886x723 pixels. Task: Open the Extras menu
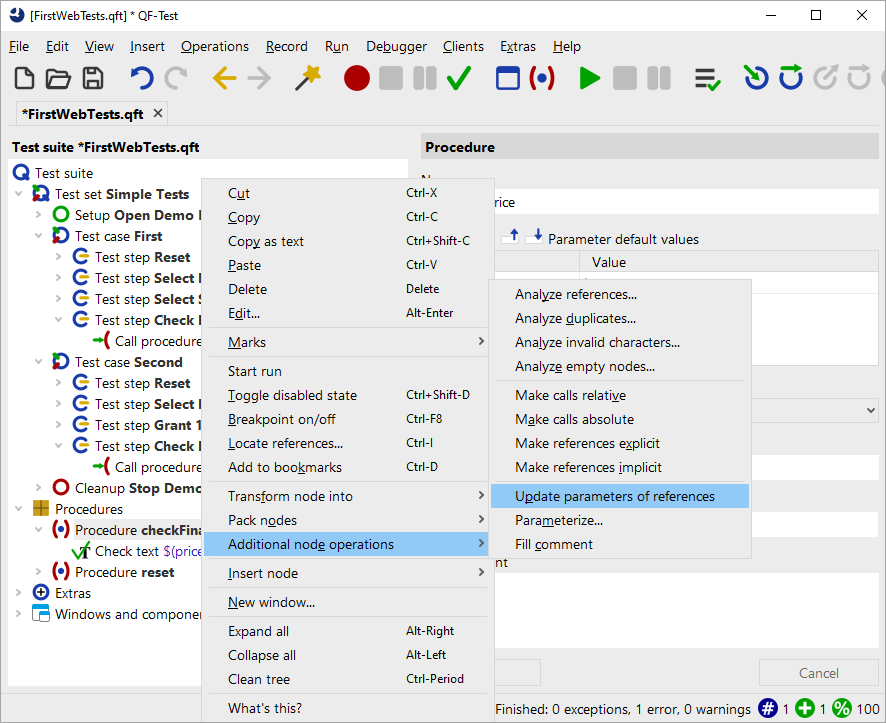[x=518, y=46]
